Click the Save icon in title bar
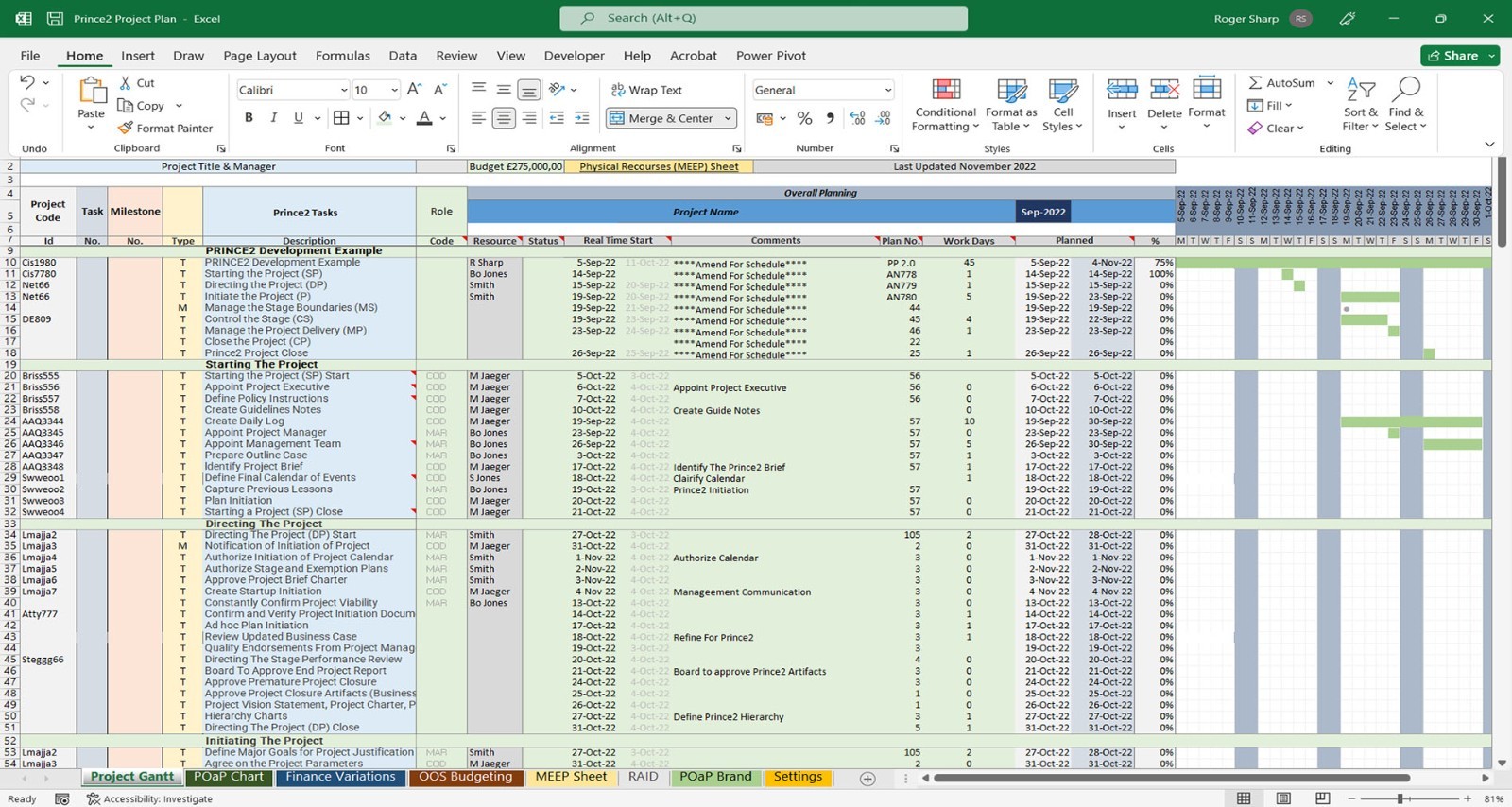Viewport: 1512px width, 807px height. point(55,18)
